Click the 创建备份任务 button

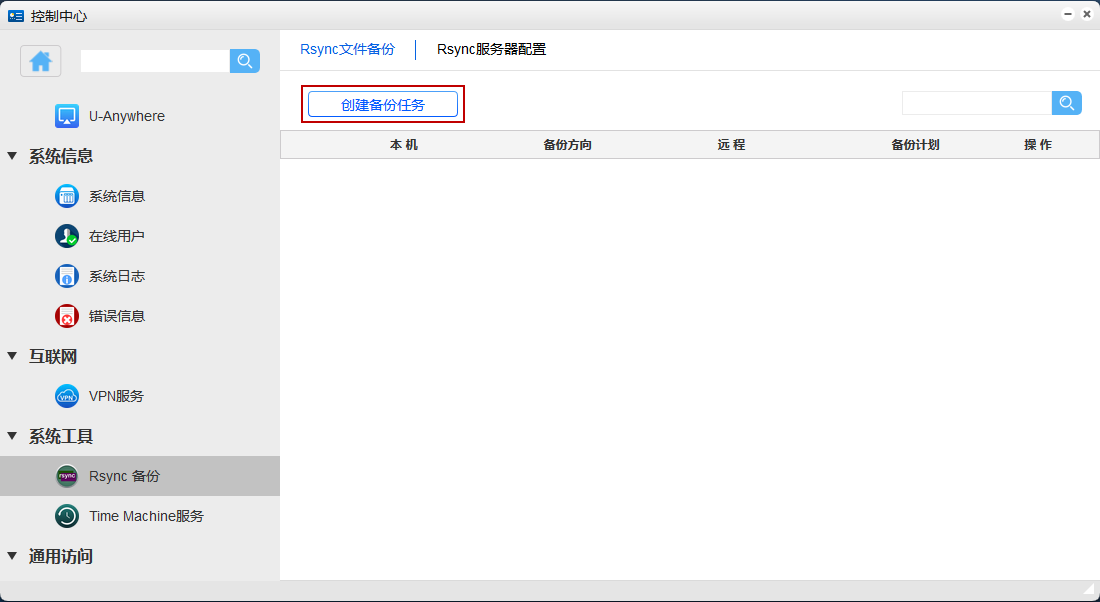tap(383, 104)
